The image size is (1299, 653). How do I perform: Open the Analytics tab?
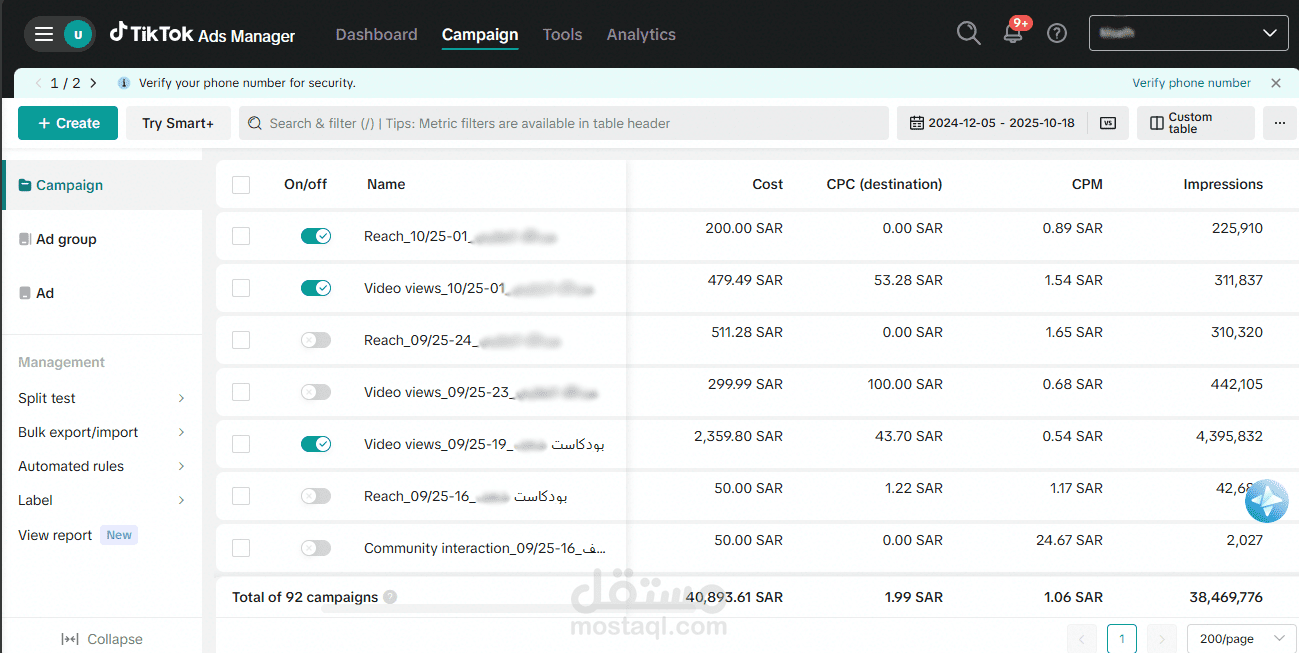pyautogui.click(x=641, y=34)
